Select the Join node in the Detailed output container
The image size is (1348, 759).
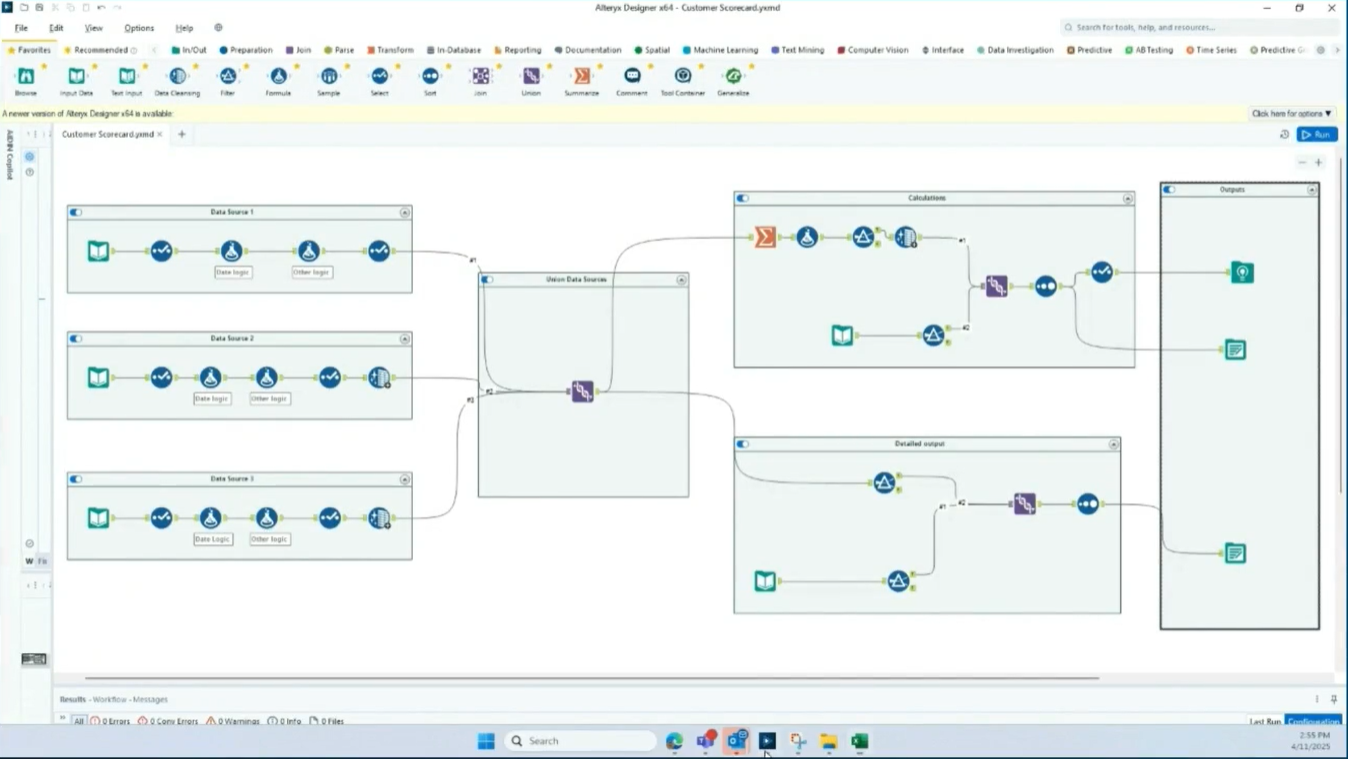tap(1024, 504)
